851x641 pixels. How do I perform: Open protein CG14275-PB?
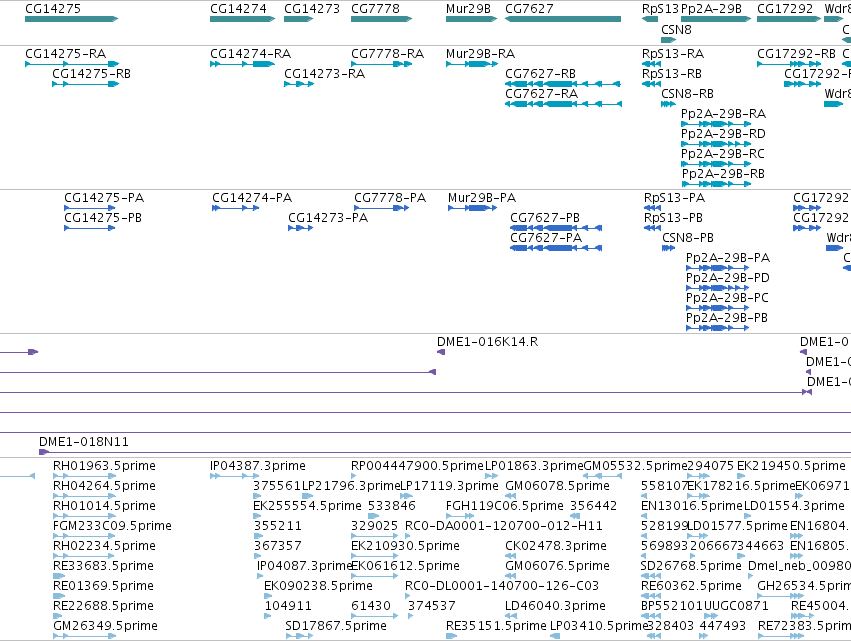tap(103, 218)
